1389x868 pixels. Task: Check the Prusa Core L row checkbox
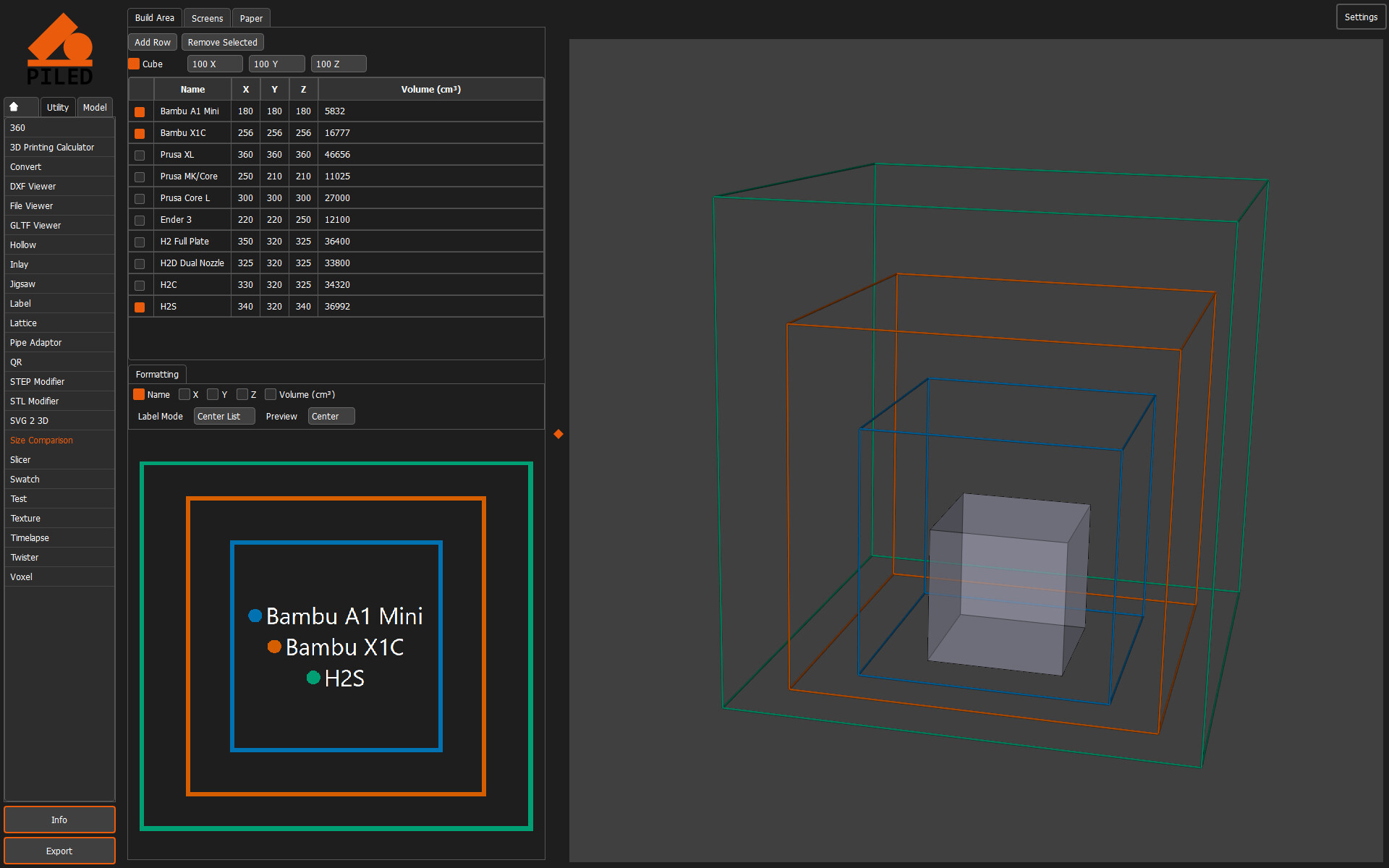[x=140, y=198]
